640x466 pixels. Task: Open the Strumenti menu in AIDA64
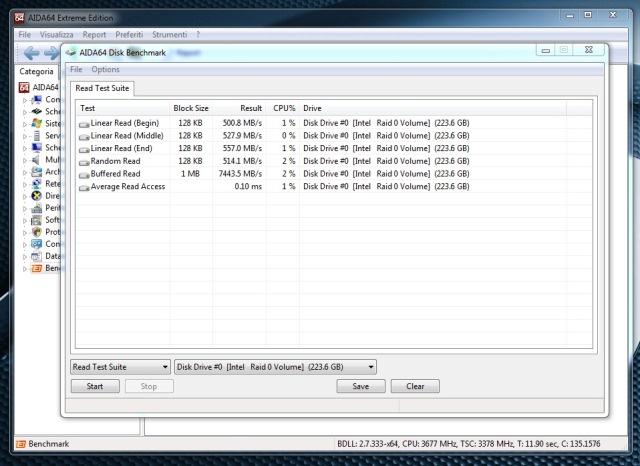click(169, 35)
